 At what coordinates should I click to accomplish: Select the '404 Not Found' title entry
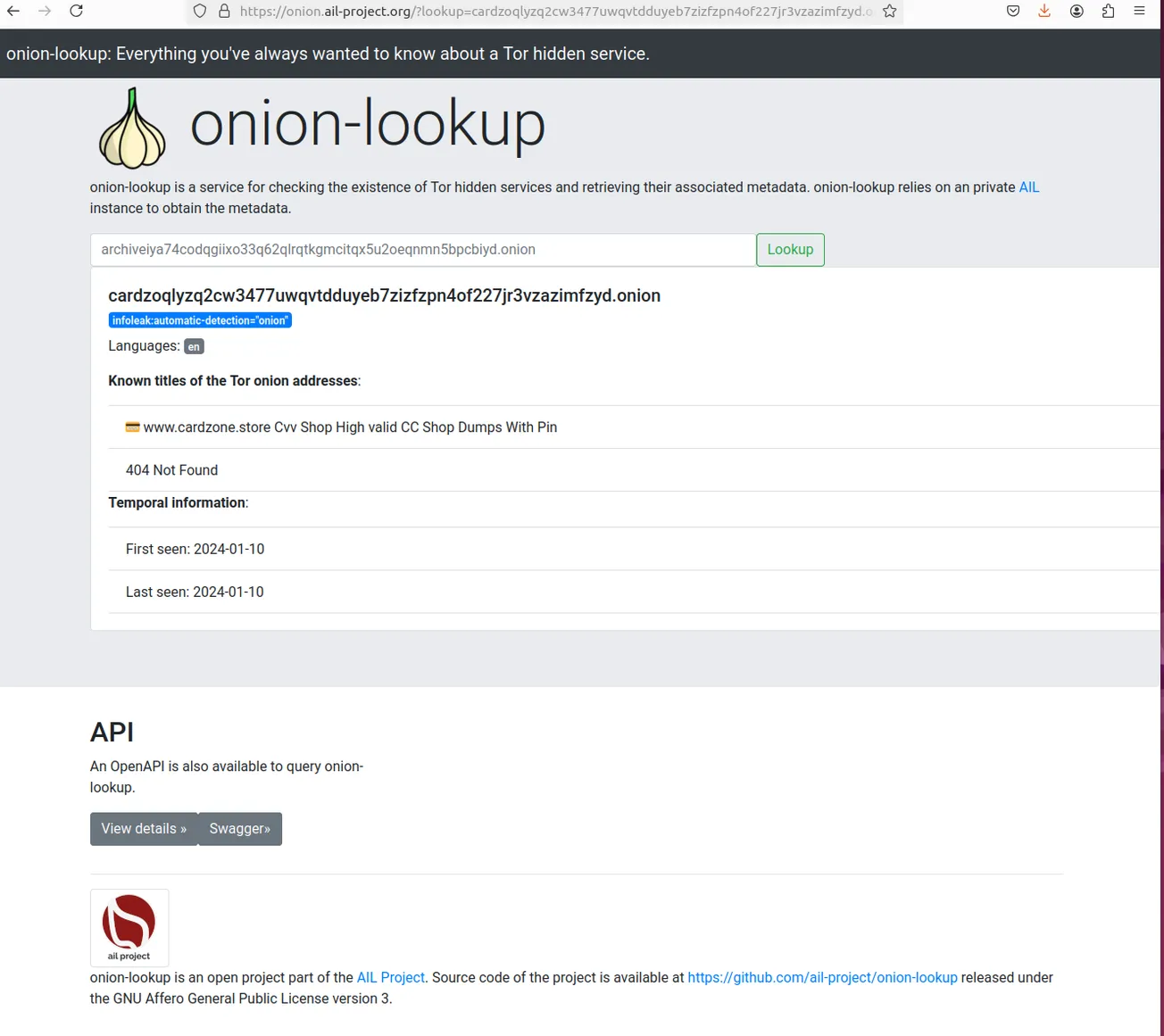click(171, 469)
